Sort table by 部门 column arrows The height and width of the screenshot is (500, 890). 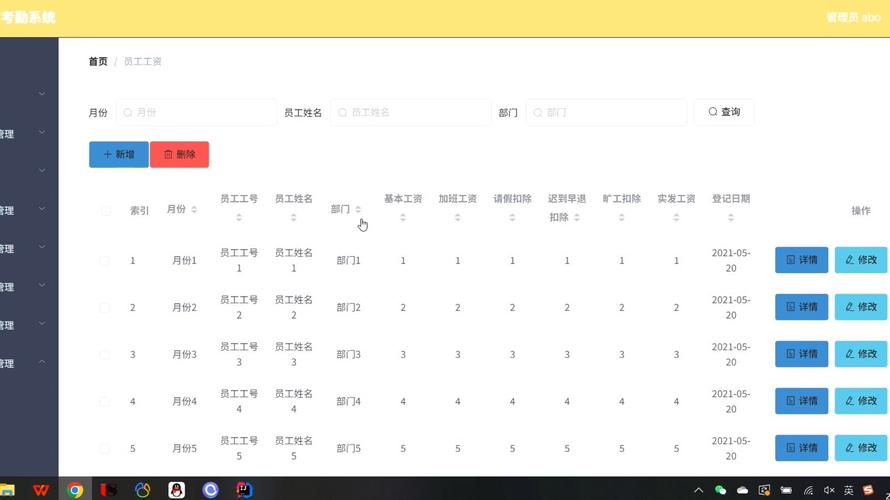358,209
